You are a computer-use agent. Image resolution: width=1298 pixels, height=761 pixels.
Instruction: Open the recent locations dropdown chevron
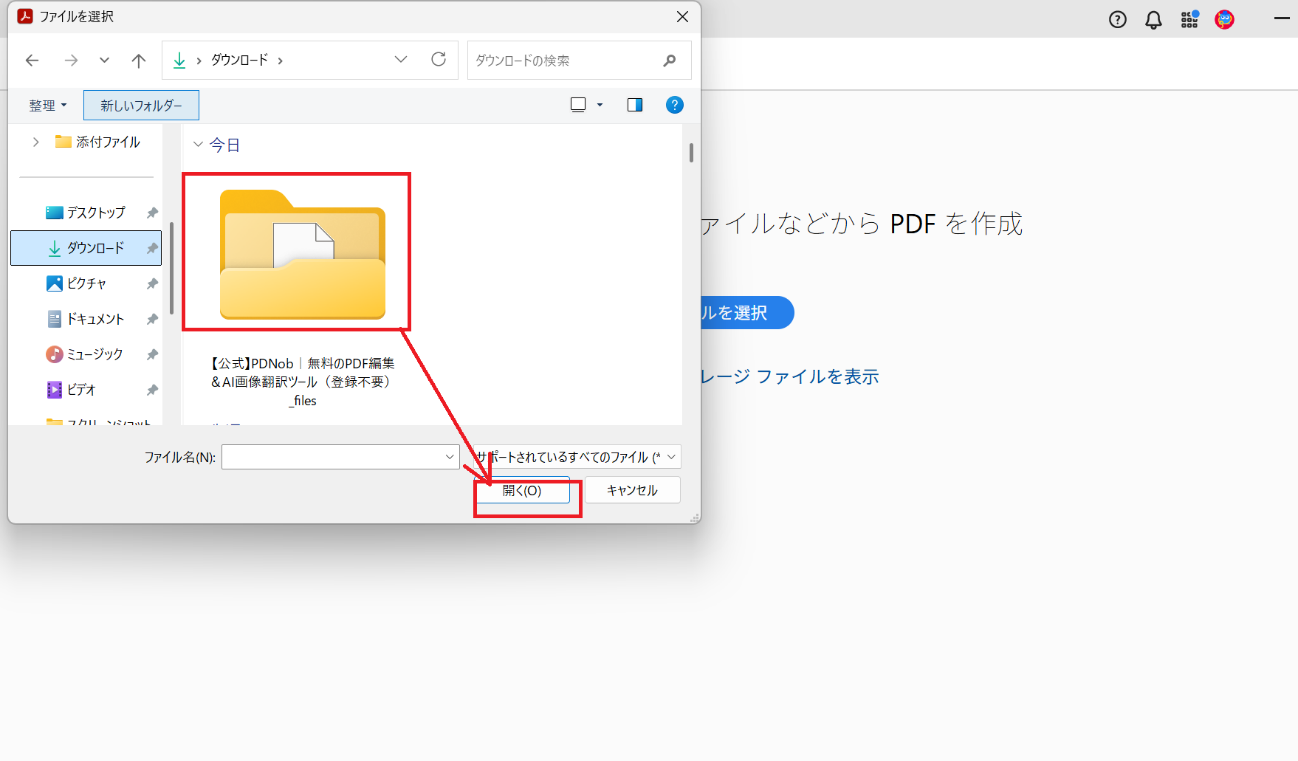pos(105,60)
